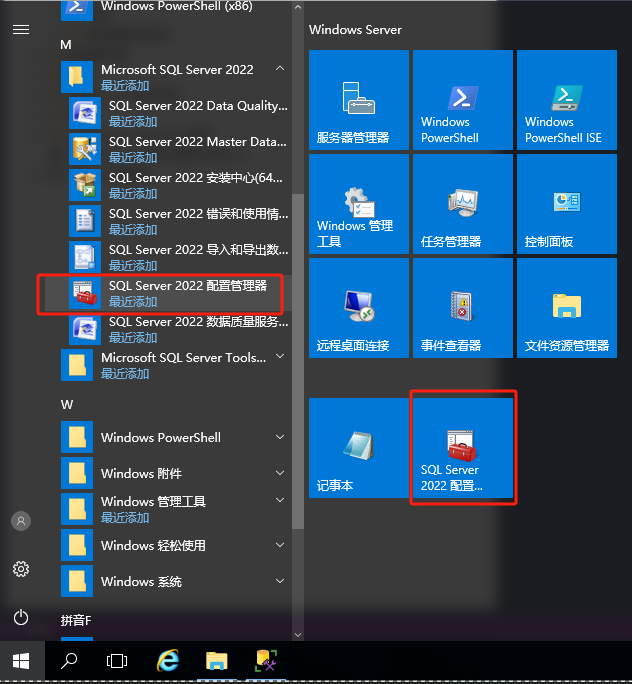Expand the Windows 管理工具 folder
The image size is (632, 684).
280,501
